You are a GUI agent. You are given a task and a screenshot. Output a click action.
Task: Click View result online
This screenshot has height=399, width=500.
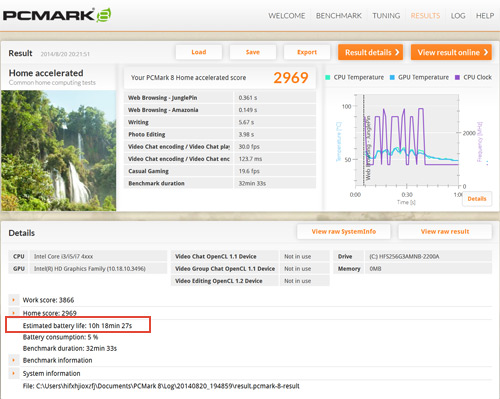pyautogui.click(x=451, y=52)
